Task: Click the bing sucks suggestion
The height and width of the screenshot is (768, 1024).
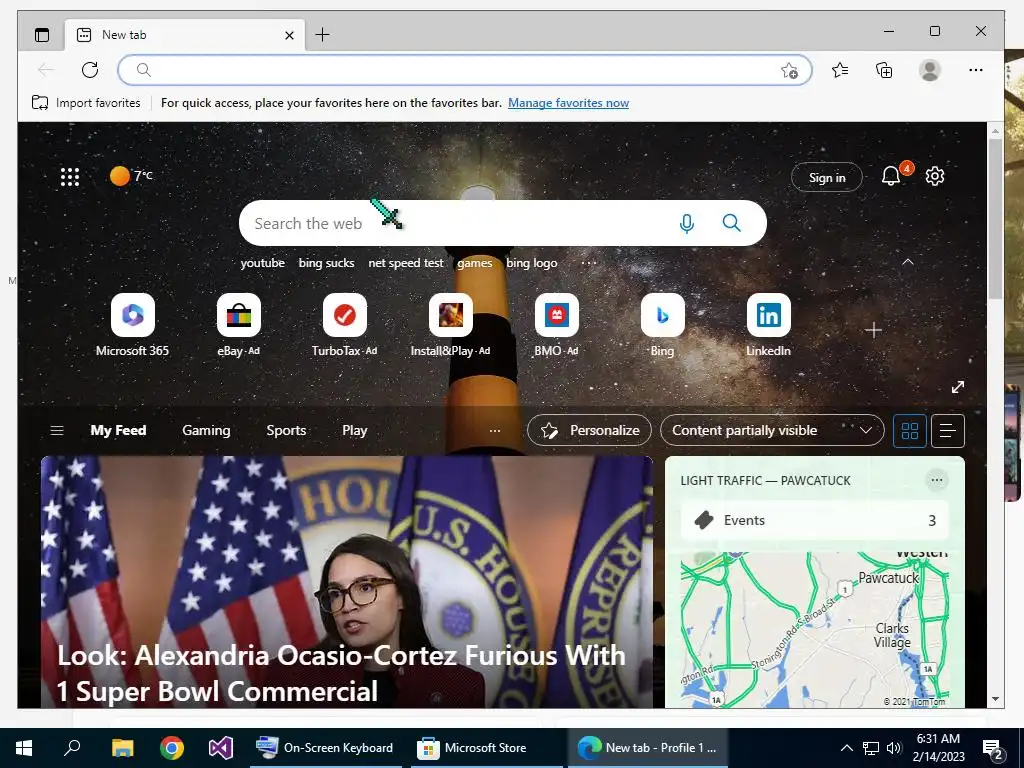Action: (327, 263)
